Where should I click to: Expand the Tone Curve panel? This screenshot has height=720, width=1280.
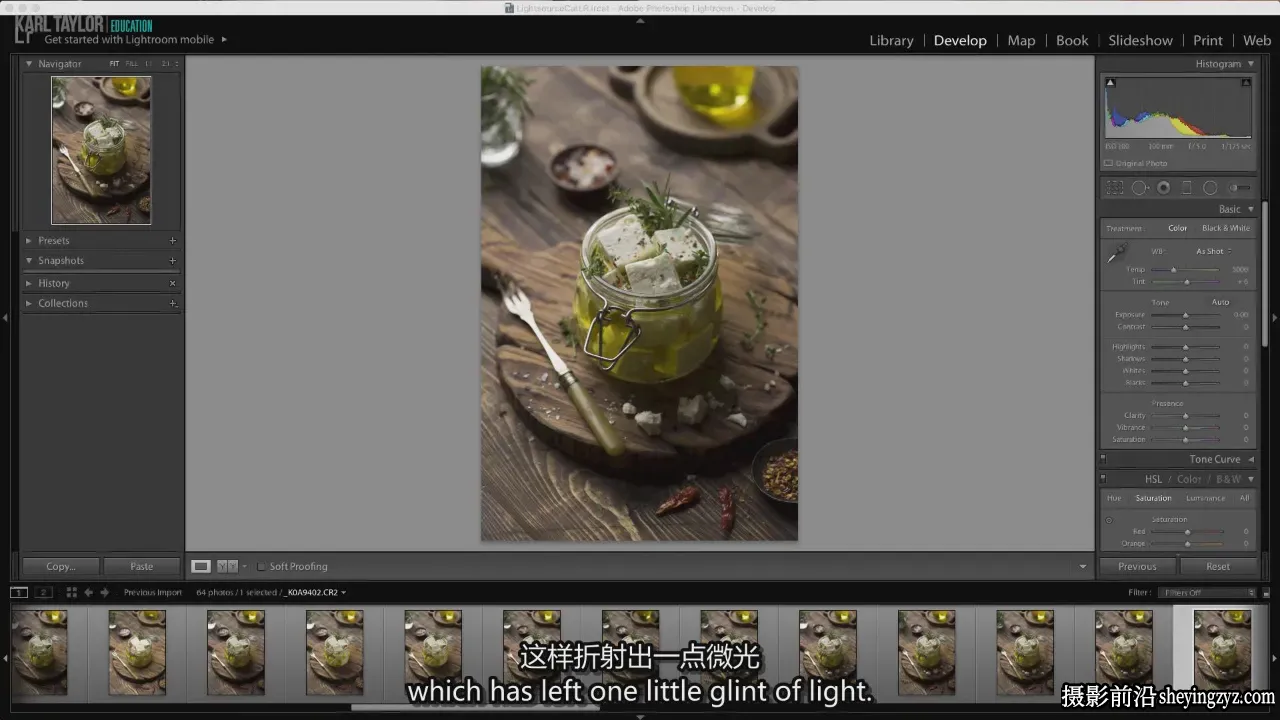coord(1250,459)
